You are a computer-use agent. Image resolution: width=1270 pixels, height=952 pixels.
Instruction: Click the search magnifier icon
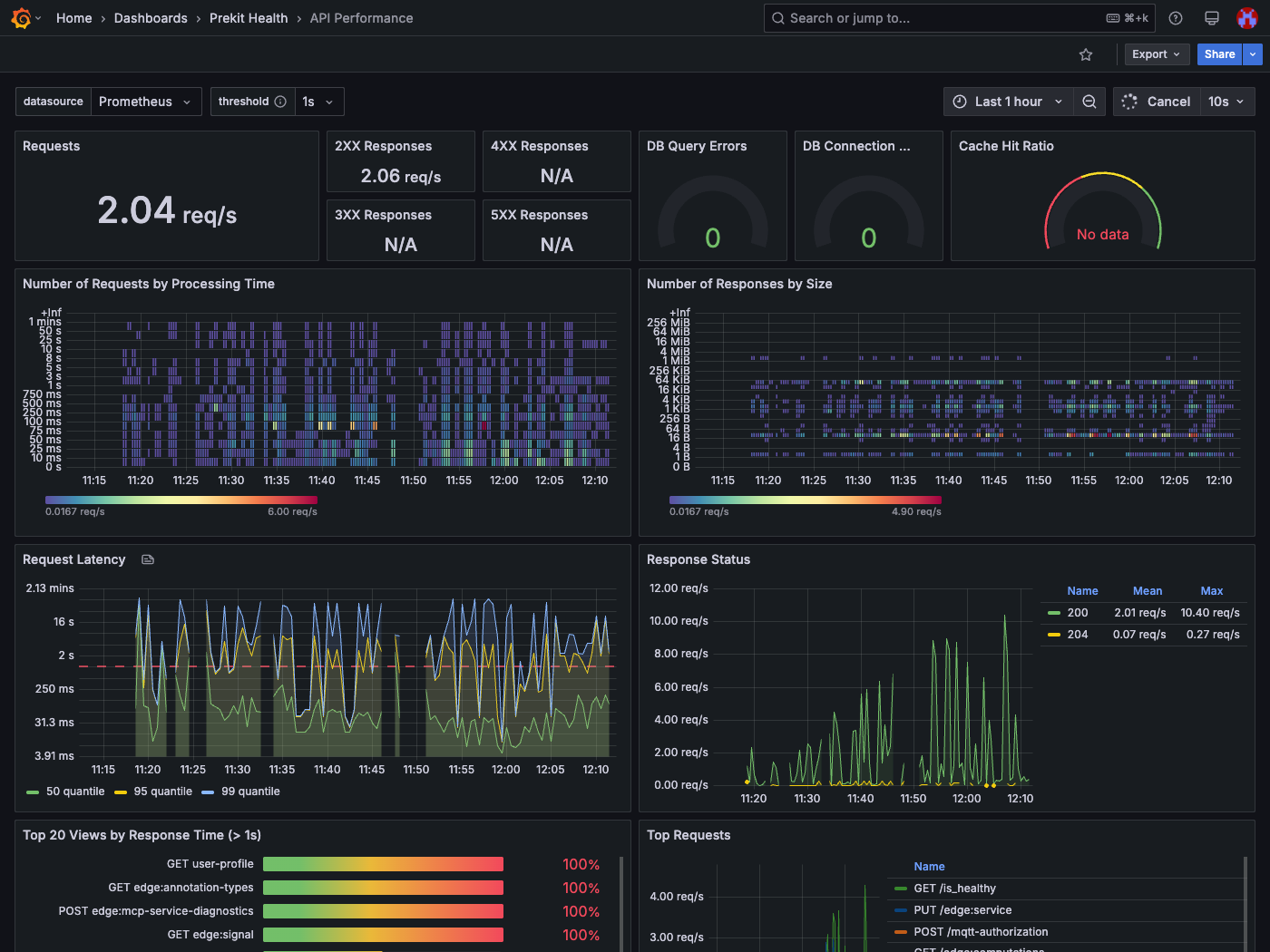click(x=778, y=18)
